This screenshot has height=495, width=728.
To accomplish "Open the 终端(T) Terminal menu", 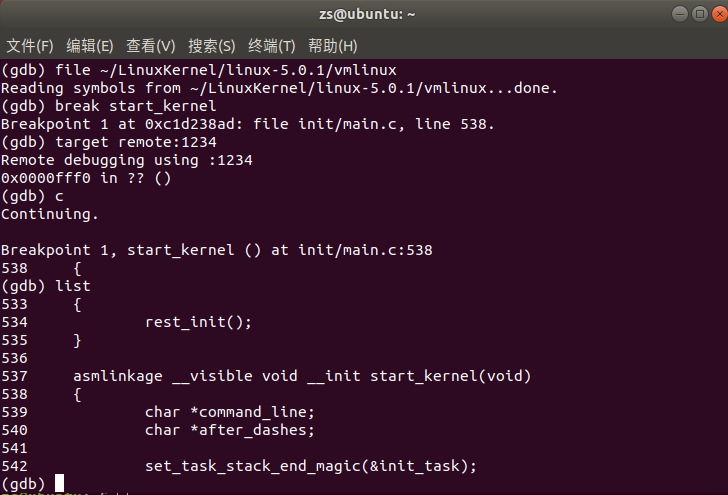I will [x=272, y=46].
